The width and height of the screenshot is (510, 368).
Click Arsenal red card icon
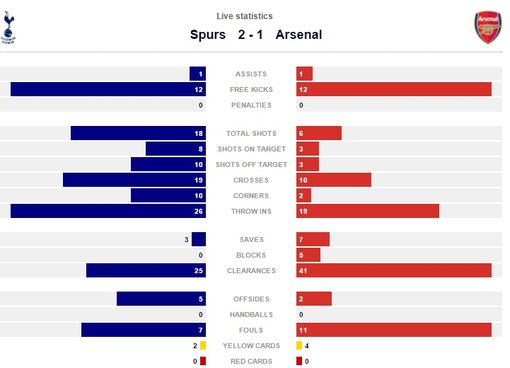click(299, 361)
